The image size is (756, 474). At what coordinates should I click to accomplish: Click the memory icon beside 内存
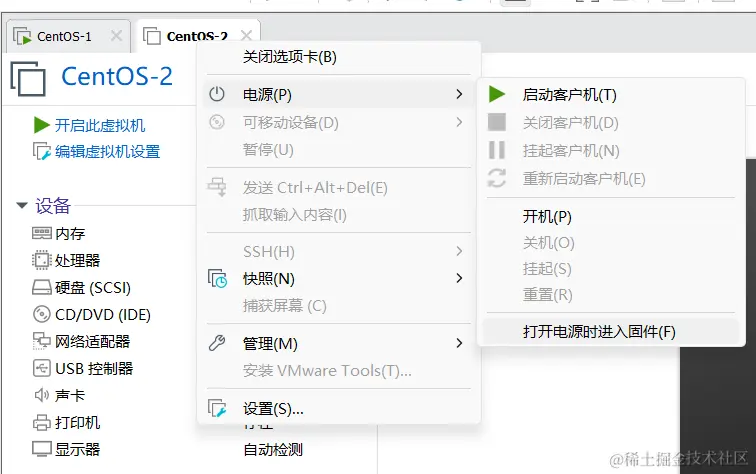click(x=42, y=233)
